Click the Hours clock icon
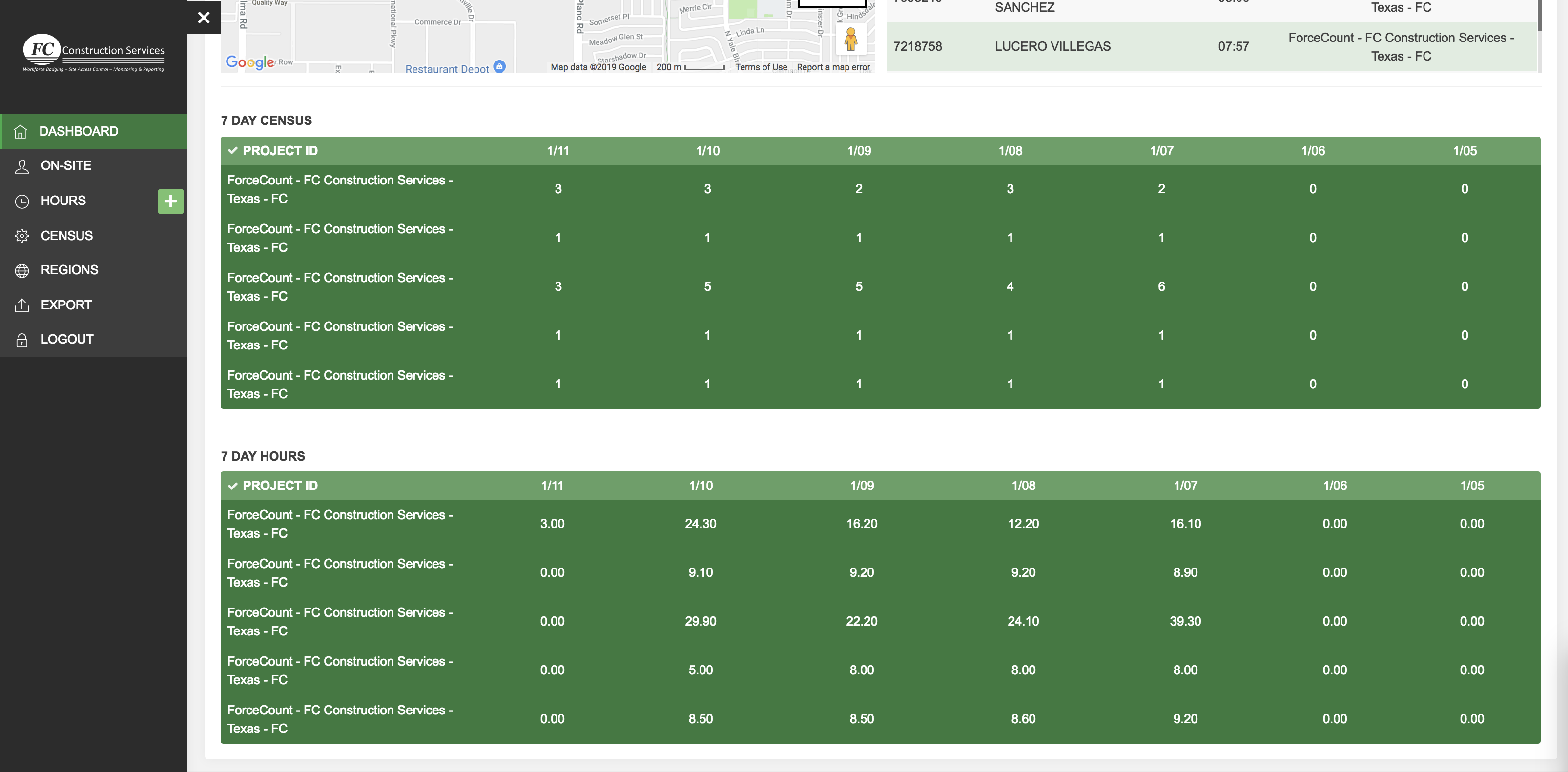This screenshot has height=772, width=1568. 22,202
